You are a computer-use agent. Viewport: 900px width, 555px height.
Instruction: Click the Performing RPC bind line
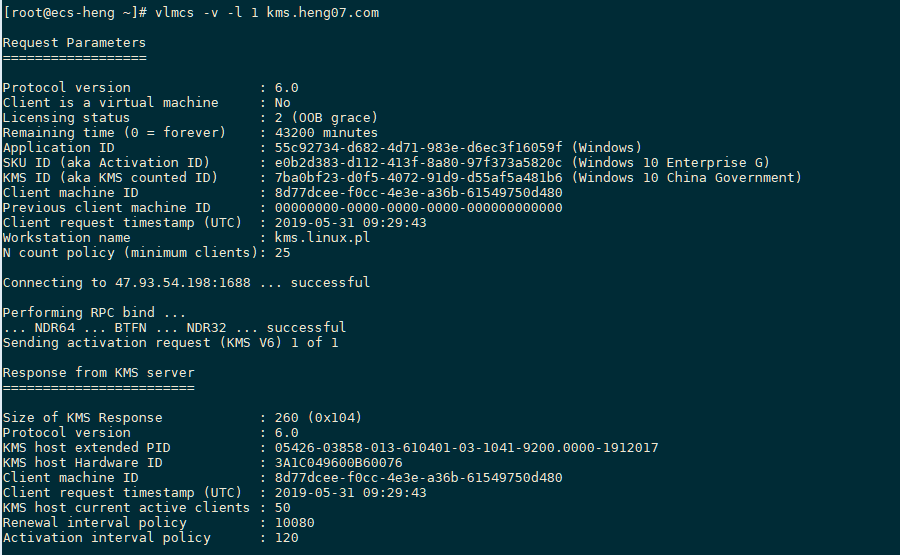click(x=94, y=312)
